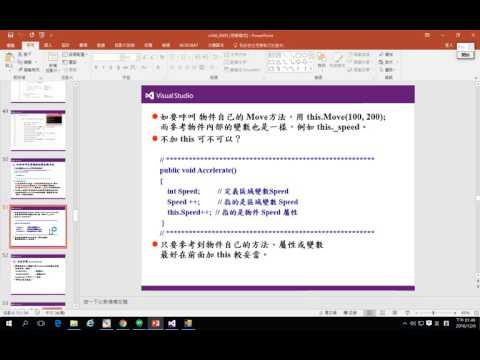Viewport: 480px width, 360px height.
Task: Open the Windows Start menu
Action: point(9,323)
